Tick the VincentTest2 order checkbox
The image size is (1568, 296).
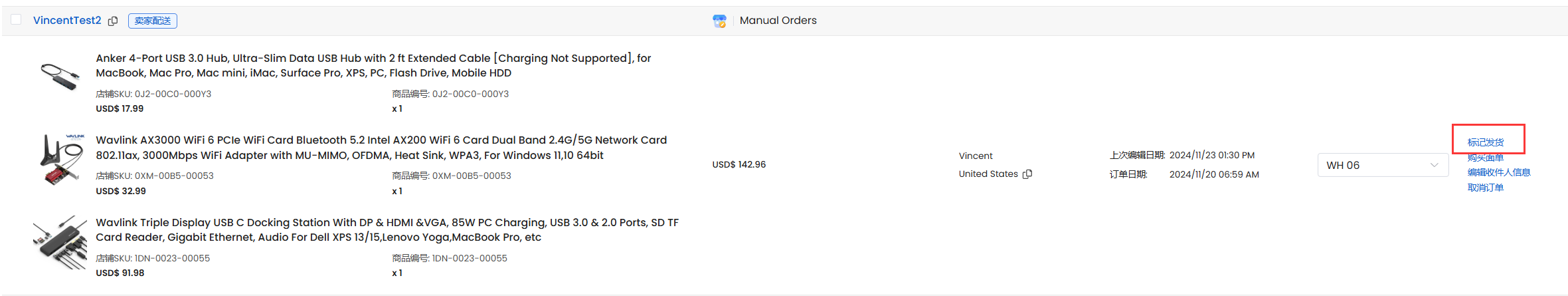click(16, 20)
